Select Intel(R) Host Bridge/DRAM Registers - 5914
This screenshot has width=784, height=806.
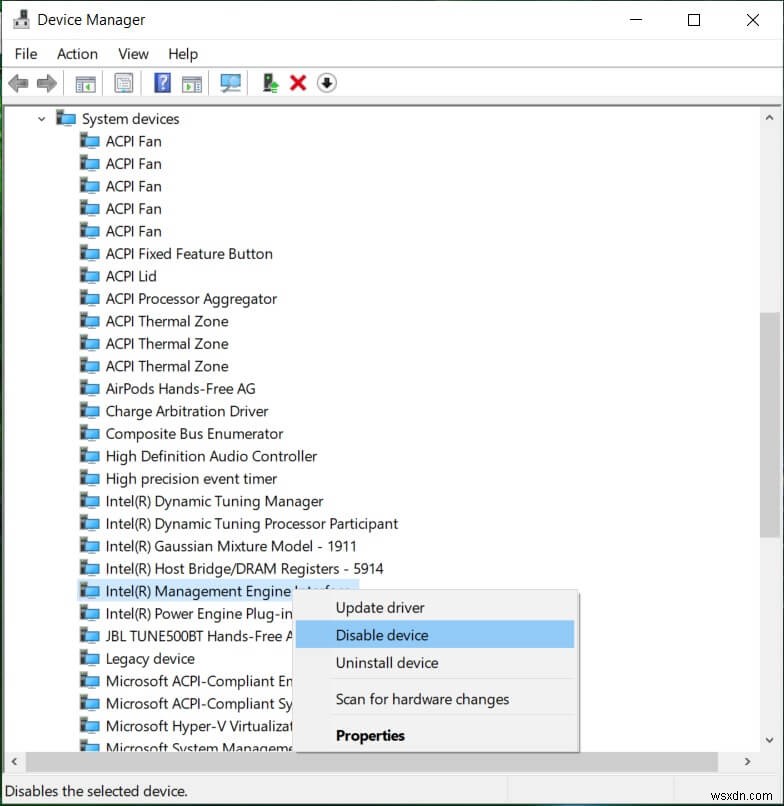[244, 569]
